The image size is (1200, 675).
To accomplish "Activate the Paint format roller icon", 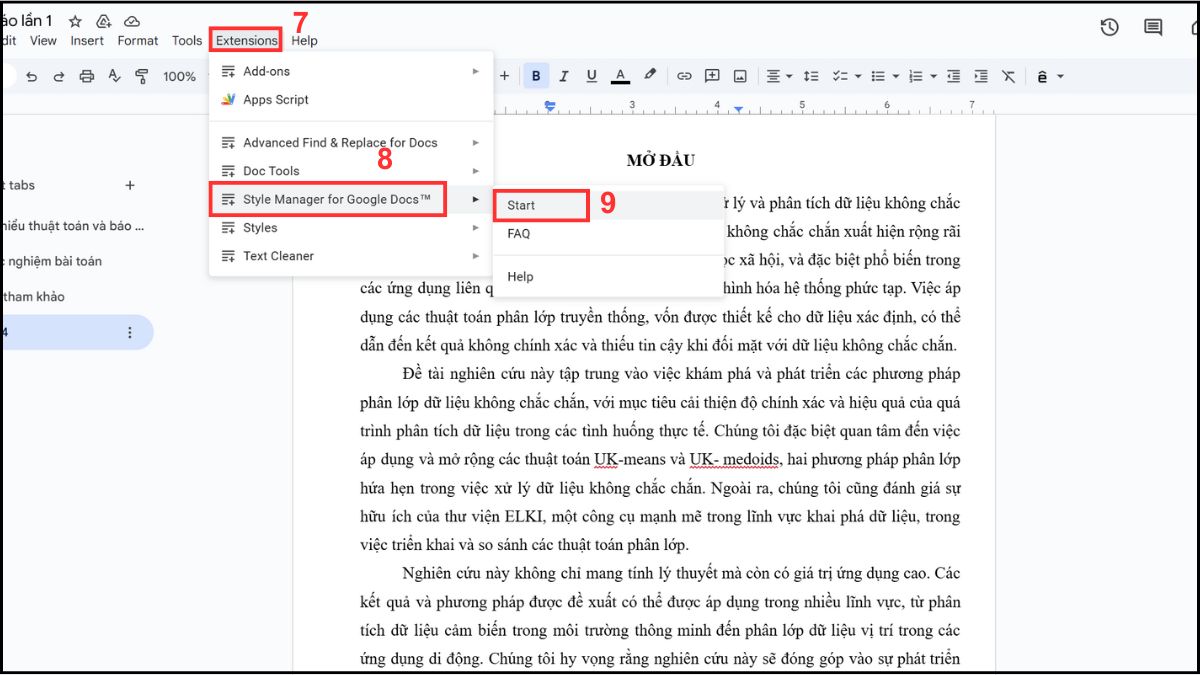I will tap(141, 76).
